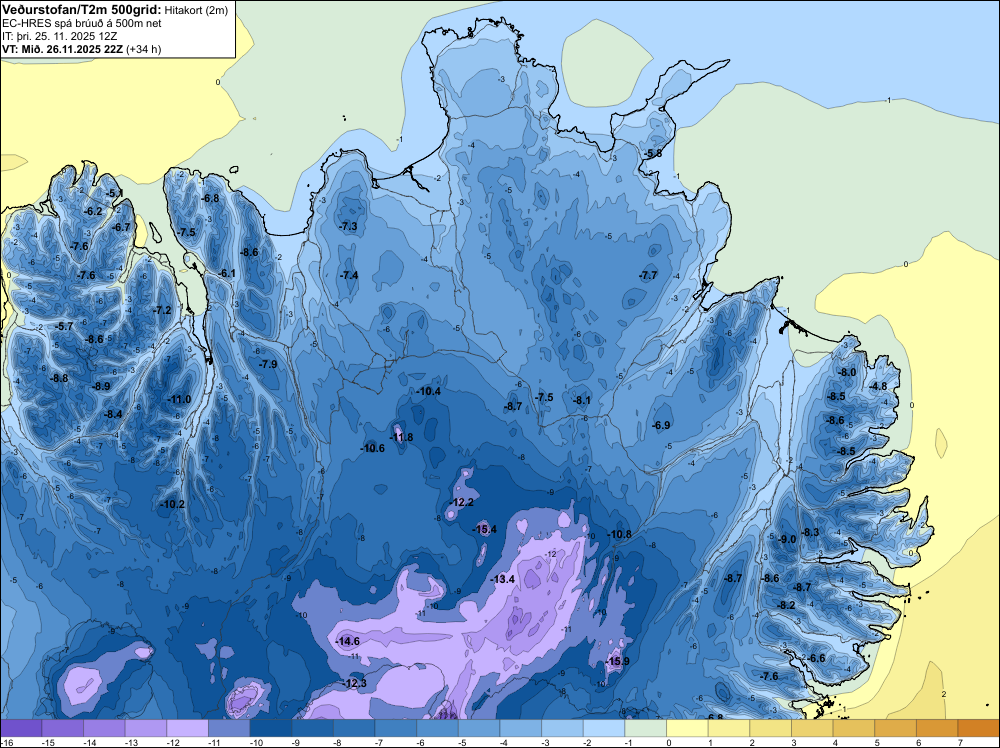
Task: Click the legend swatch between 3 and 4
Action: [x=812, y=728]
